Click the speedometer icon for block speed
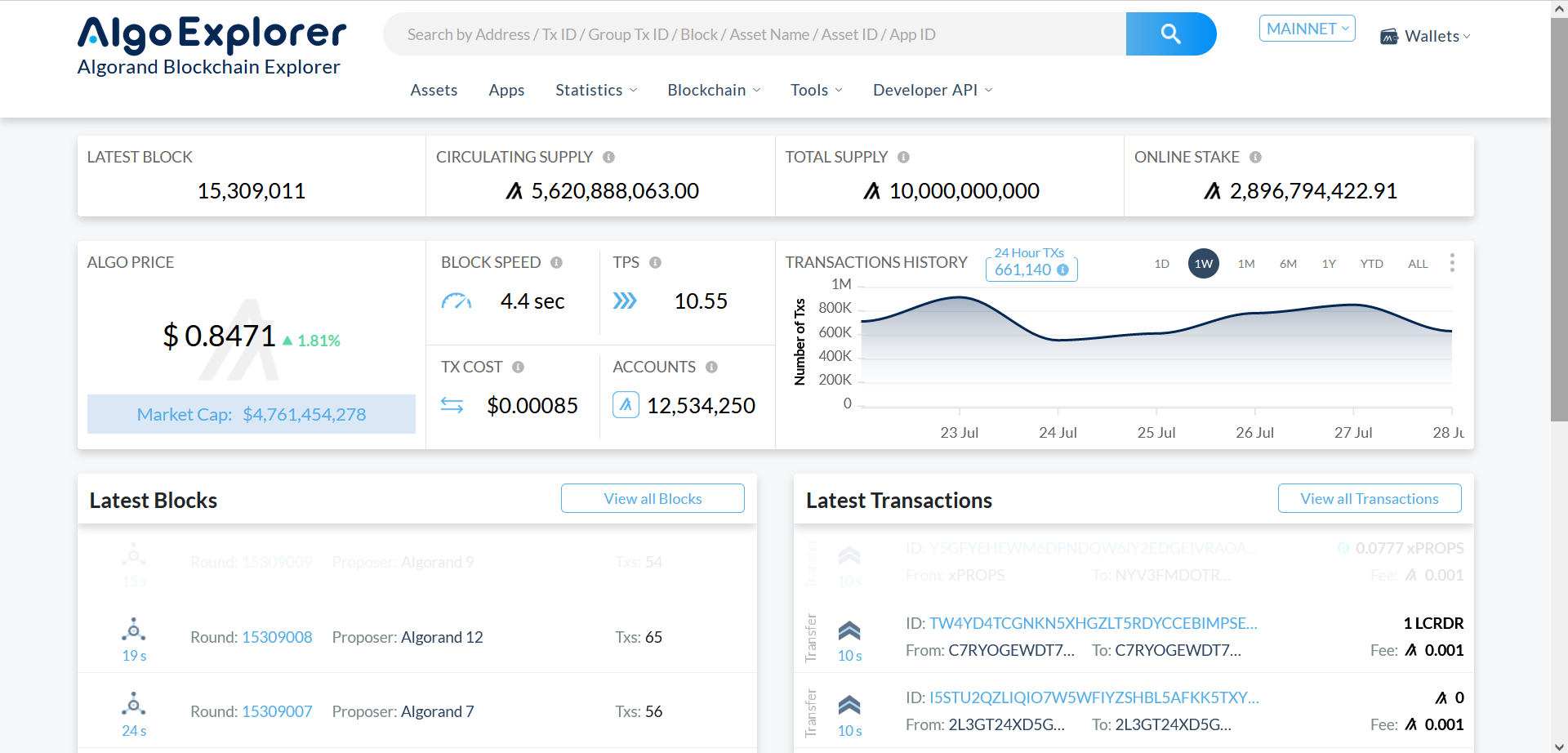1568x753 pixels. [457, 301]
